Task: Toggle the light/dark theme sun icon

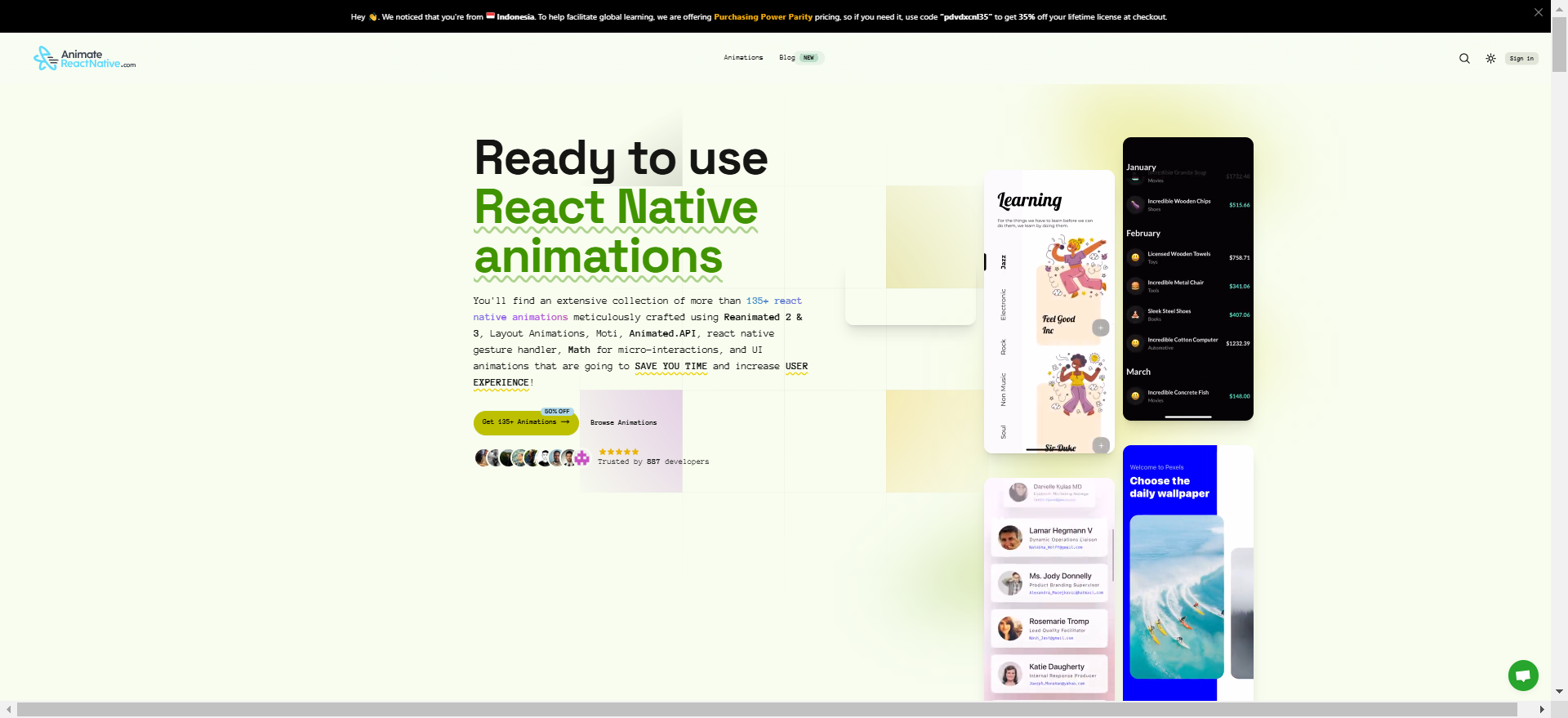Action: click(1490, 58)
